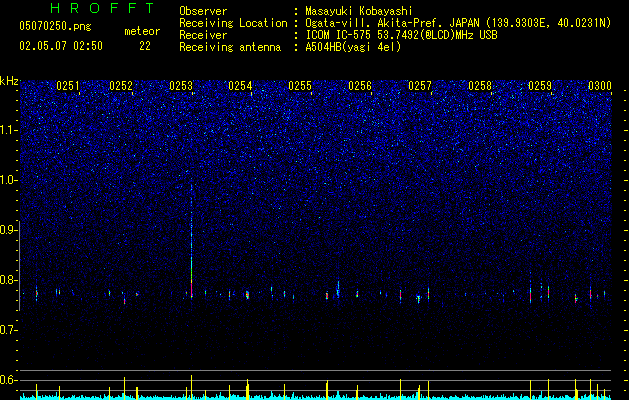The image size is (629, 400).
Task: Click the kHz axis unit label
Action: click(x=9, y=81)
